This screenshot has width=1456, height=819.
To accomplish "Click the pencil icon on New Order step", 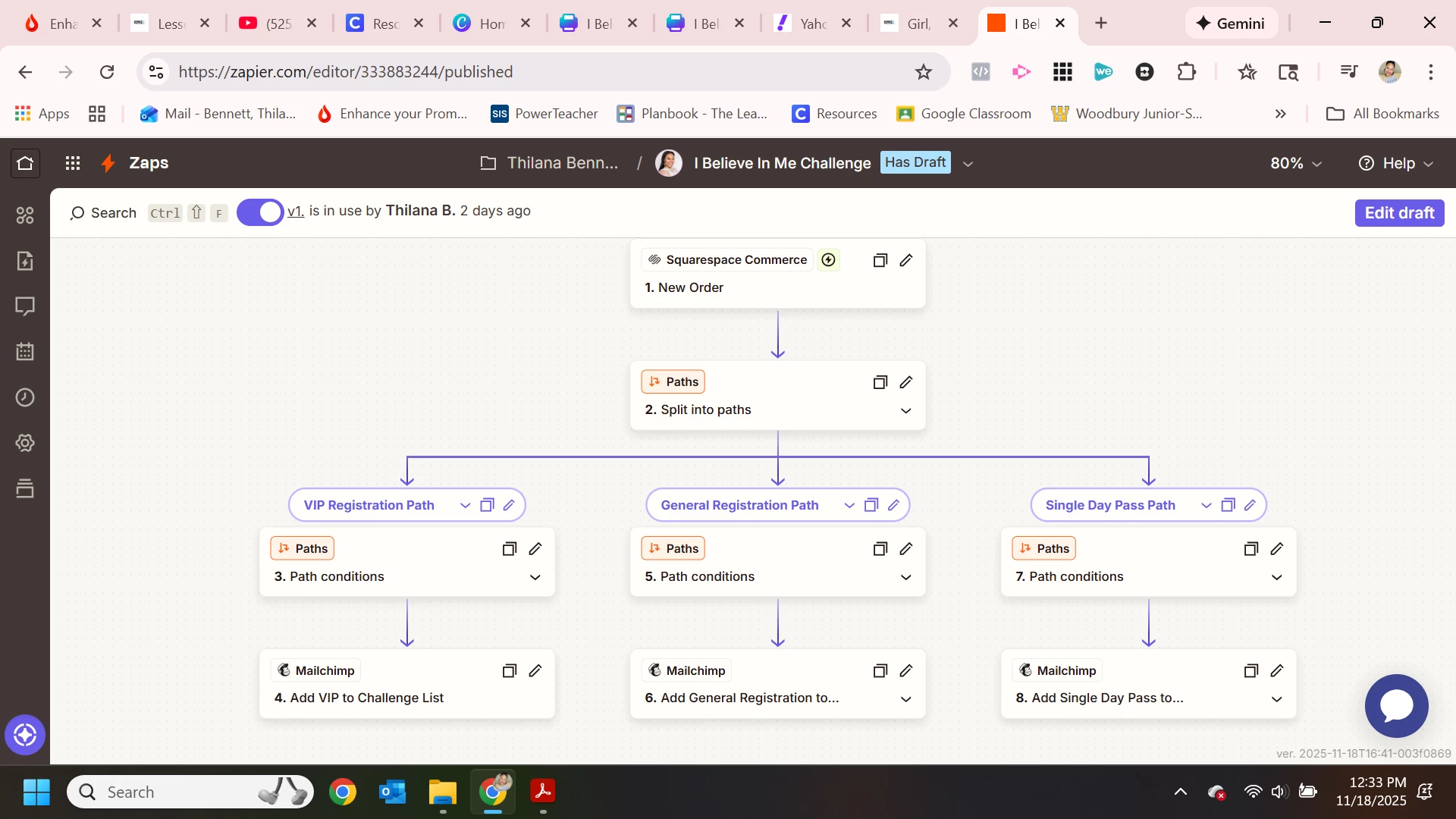I will coord(905,260).
